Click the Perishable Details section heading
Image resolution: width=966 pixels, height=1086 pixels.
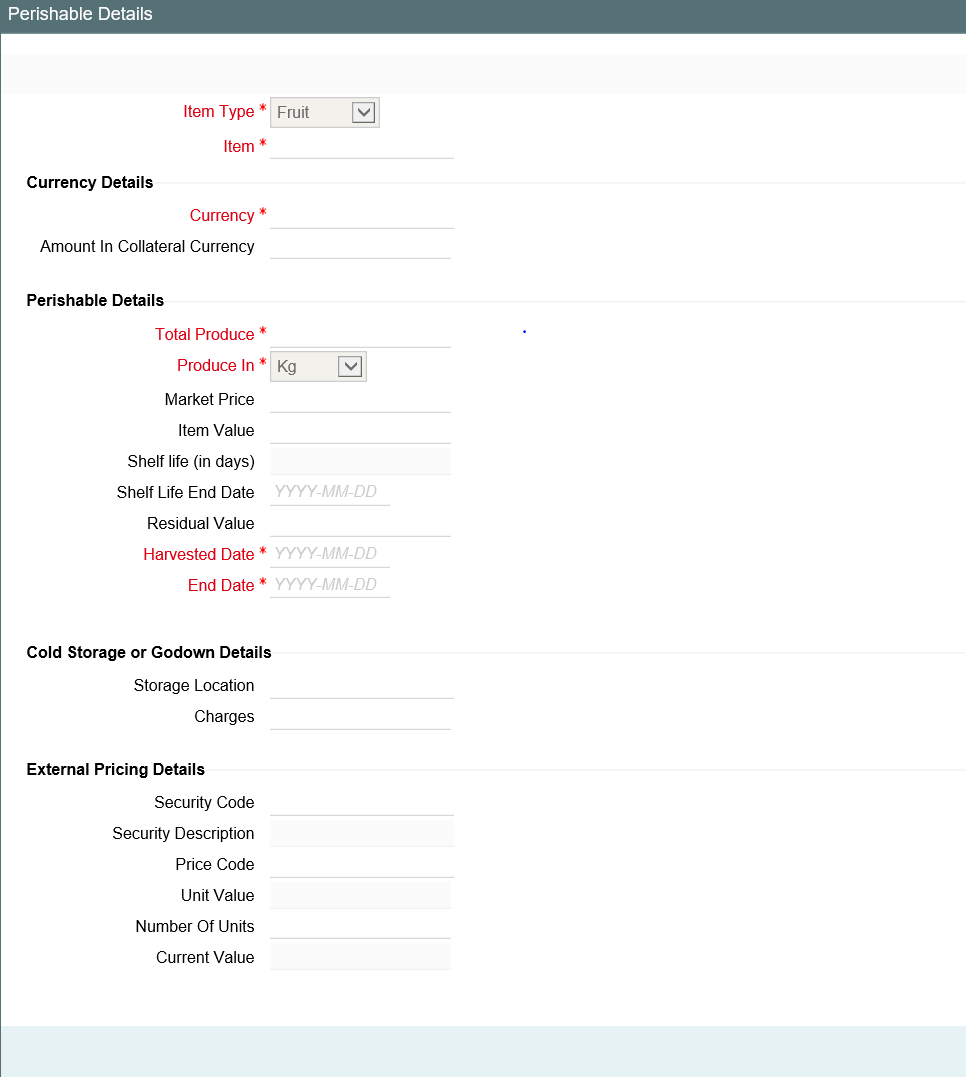coord(95,301)
